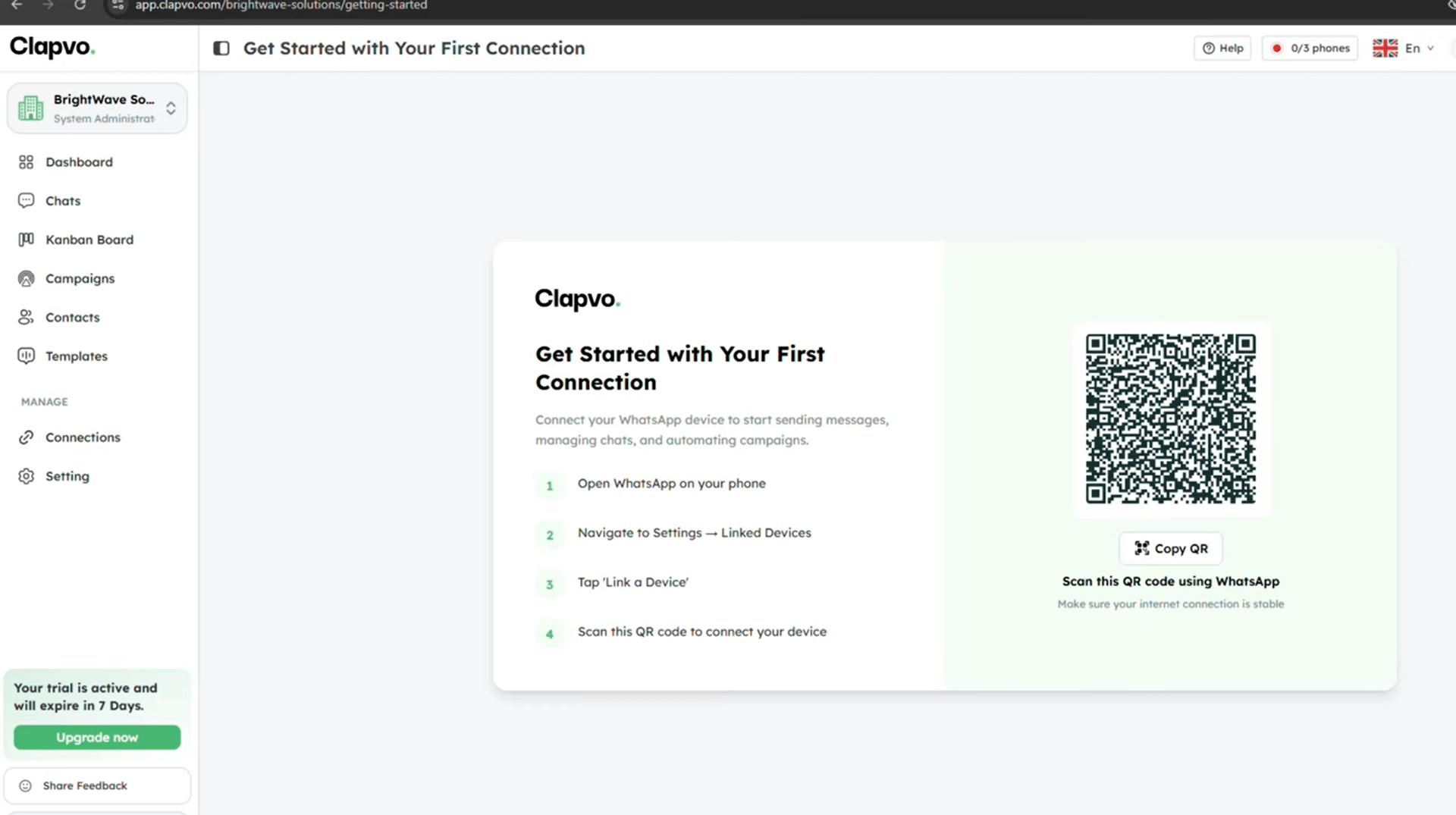Click the Clapvo logo in the connection card

(578, 299)
